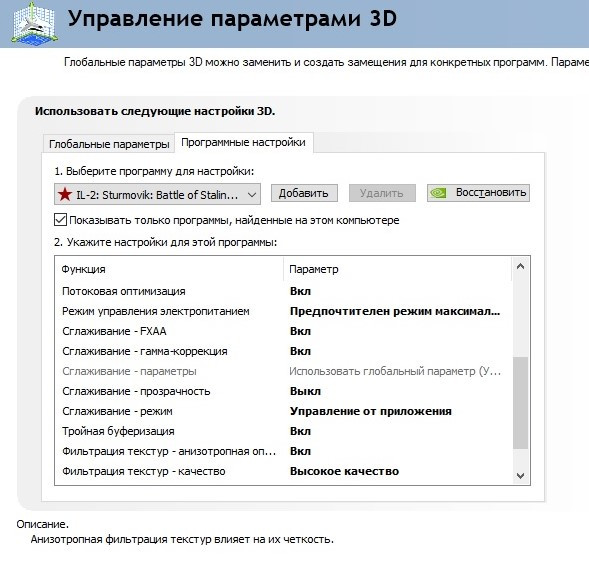Select Фильтрация текстур - качество setting
Screen dimensions: 589x588
point(283,471)
